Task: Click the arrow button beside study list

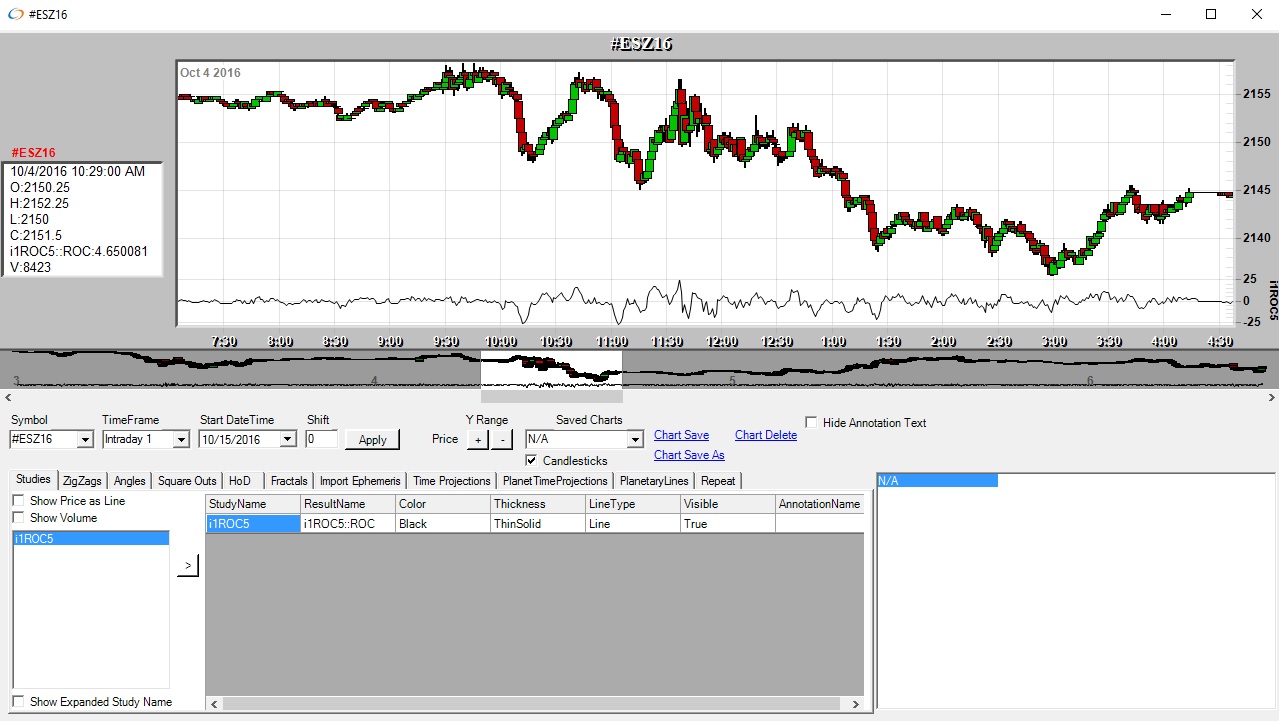Action: [x=188, y=566]
